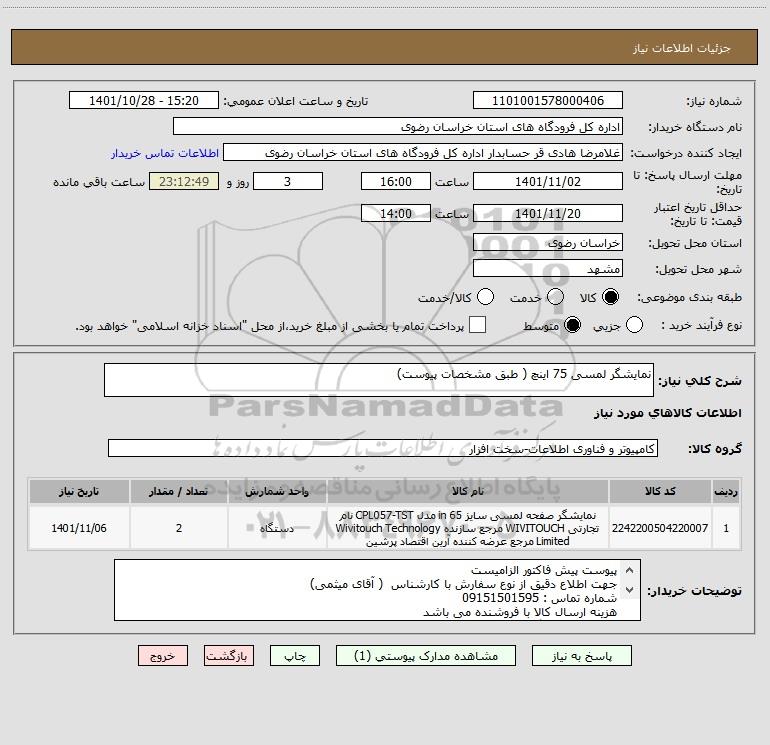Screen dimensions: 770x745
Task: Click request creator field غلامرضا هادی
Action: click(x=423, y=153)
